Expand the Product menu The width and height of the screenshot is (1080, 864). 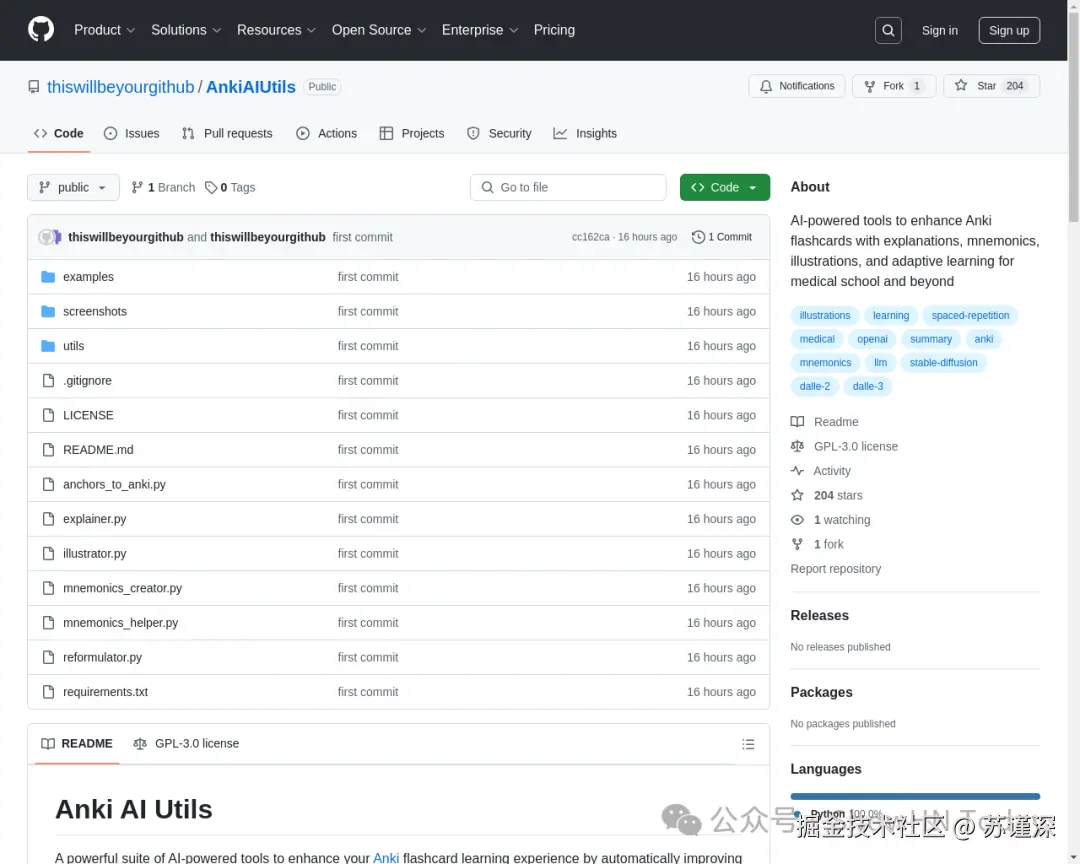[x=104, y=30]
